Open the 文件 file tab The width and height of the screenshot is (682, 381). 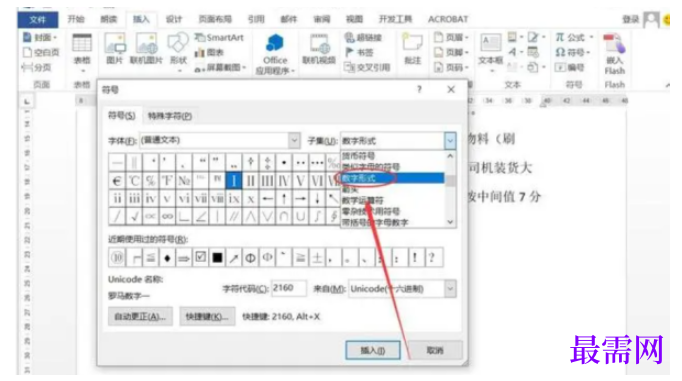click(x=38, y=19)
